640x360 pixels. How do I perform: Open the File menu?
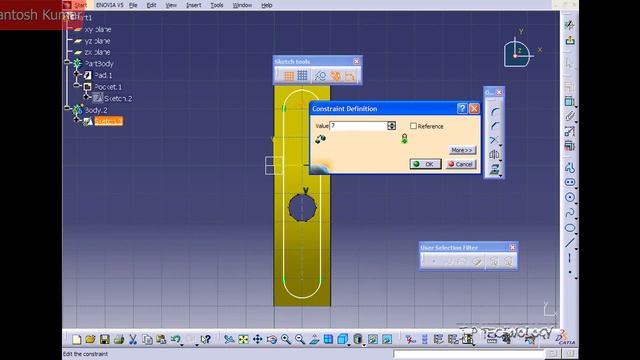(x=133, y=5)
